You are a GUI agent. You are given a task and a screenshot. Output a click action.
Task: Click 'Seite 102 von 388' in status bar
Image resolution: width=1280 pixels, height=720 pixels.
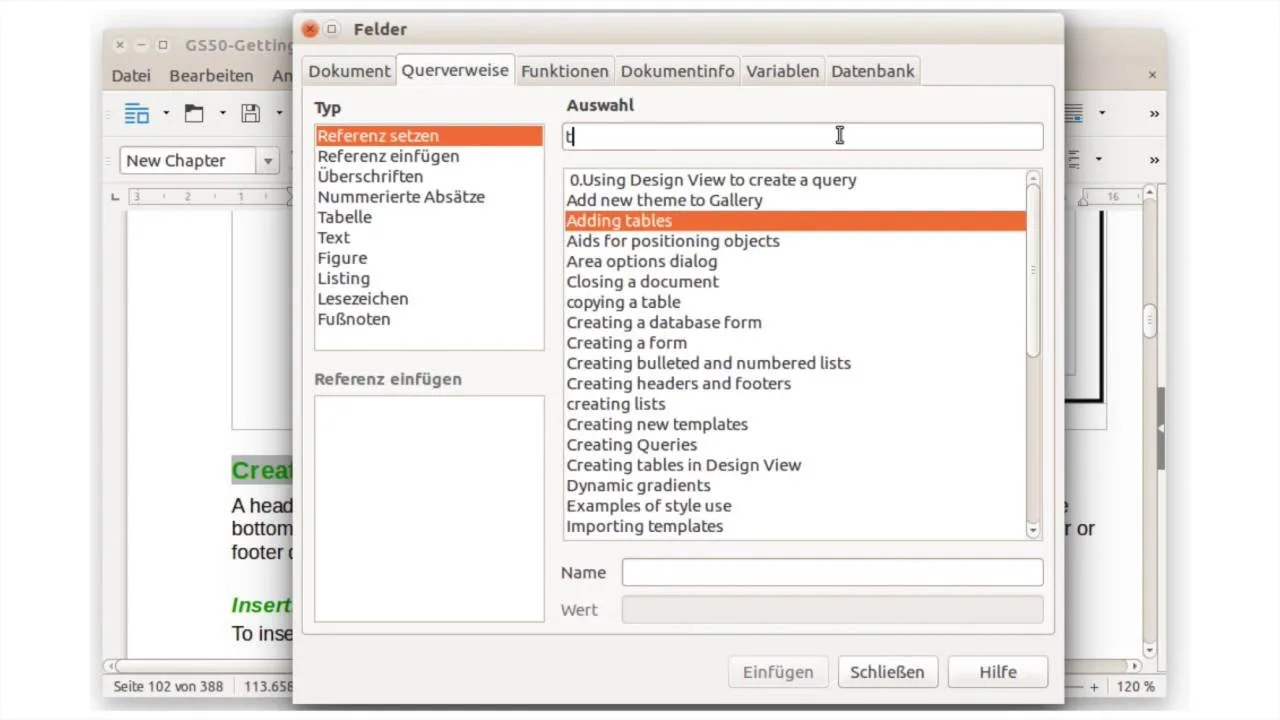pyautogui.click(x=167, y=687)
